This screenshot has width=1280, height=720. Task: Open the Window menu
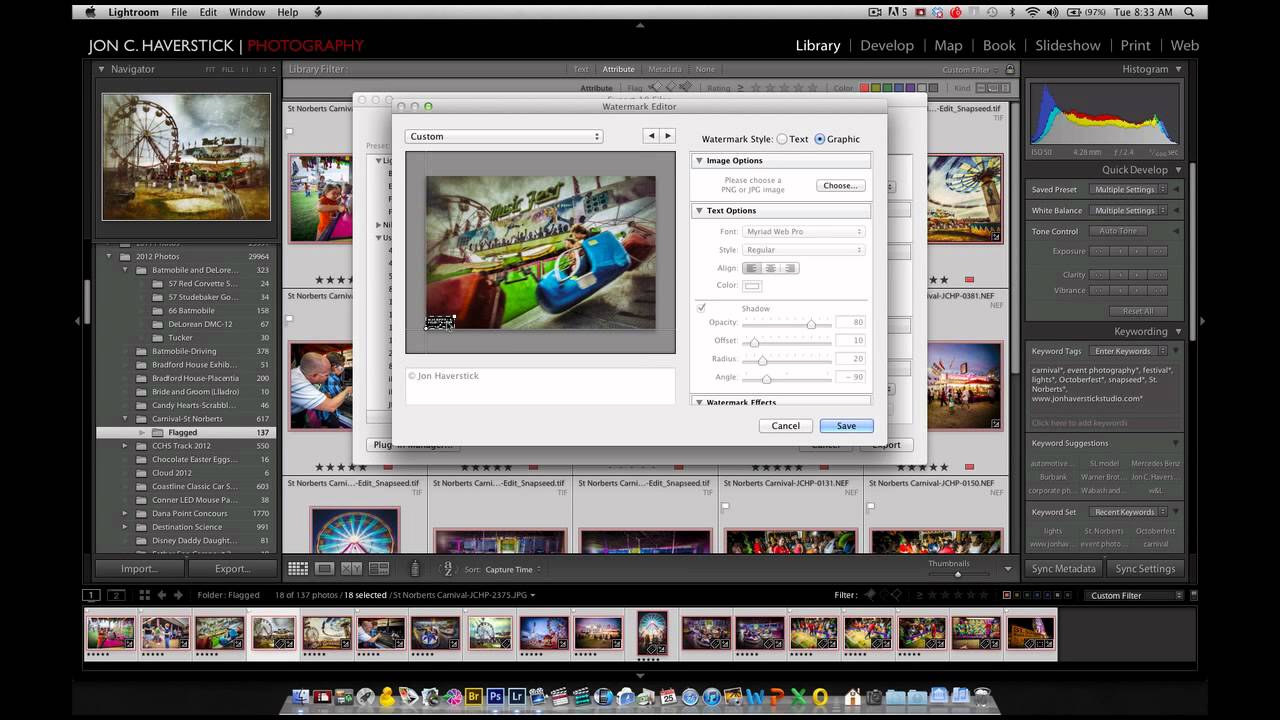247,12
